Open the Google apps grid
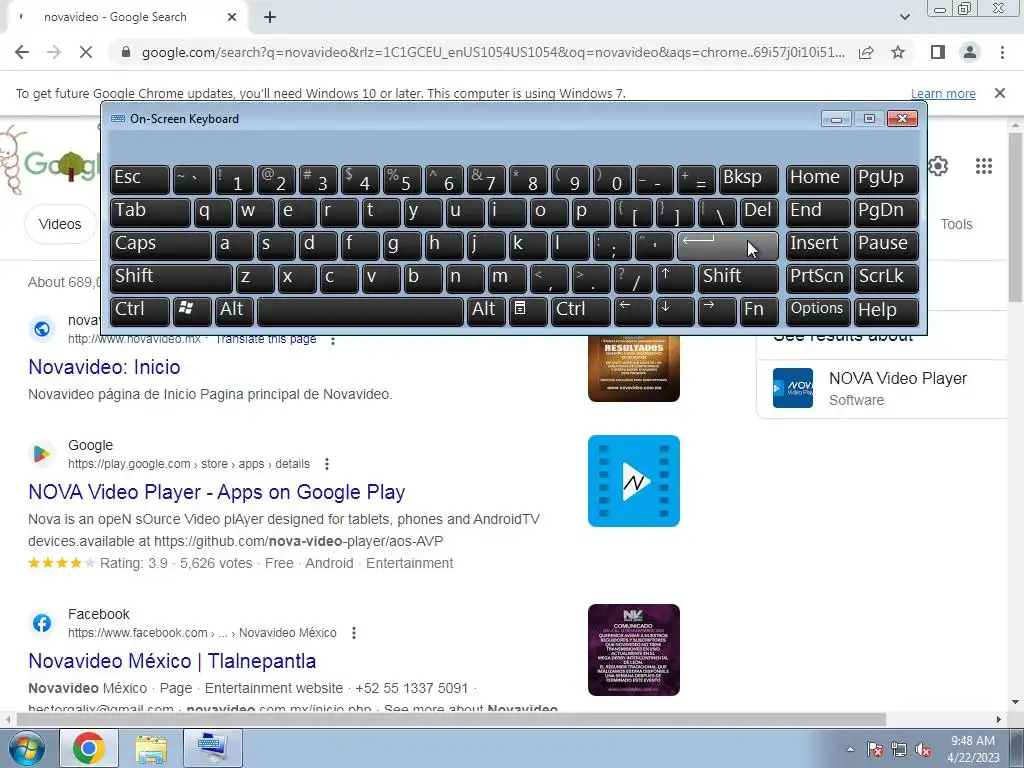 click(x=984, y=166)
